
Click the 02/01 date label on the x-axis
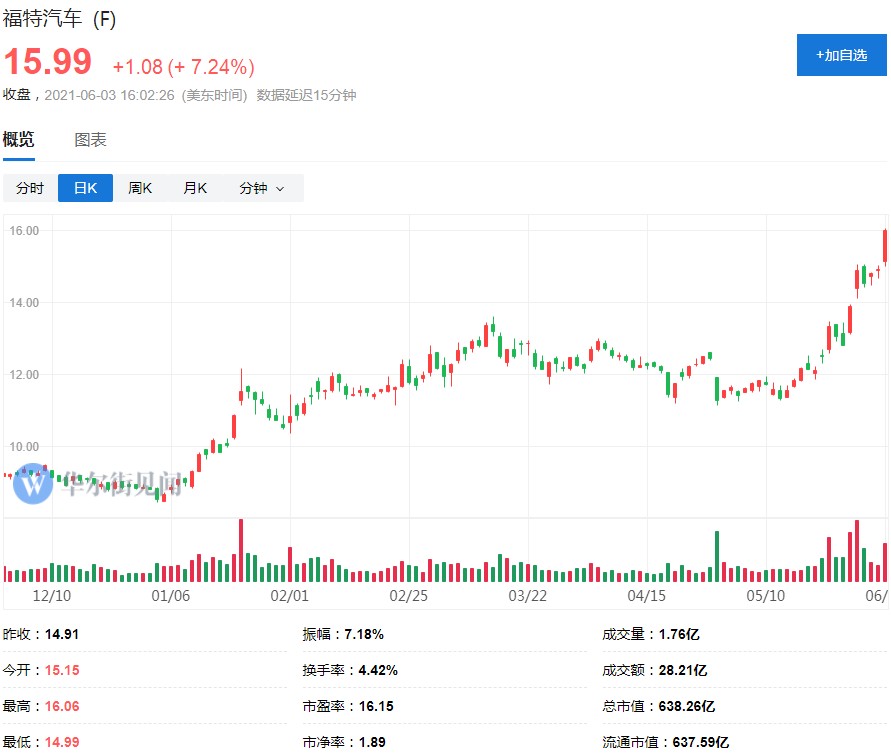288,596
